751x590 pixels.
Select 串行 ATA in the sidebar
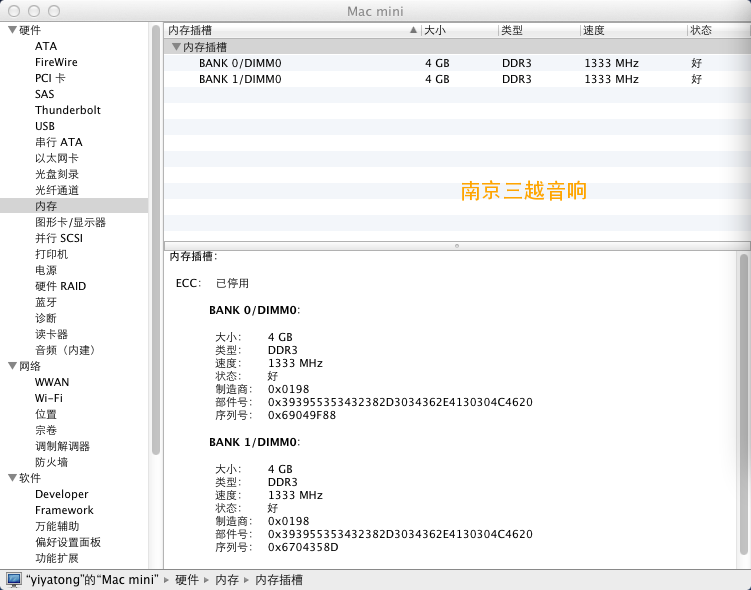point(58,142)
